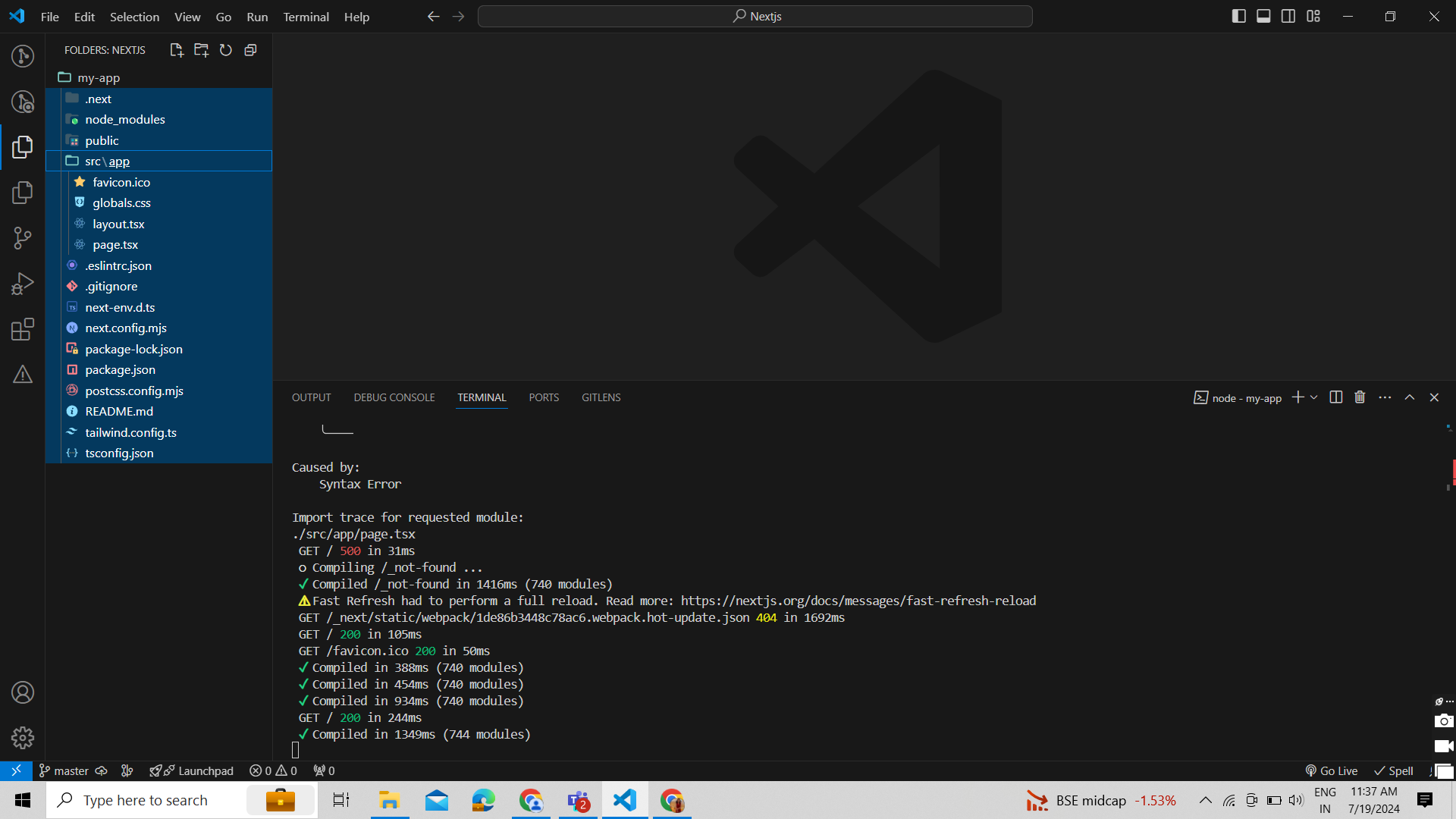Click ports forwarded indicator in status bar
The height and width of the screenshot is (819, 1456).
point(324,770)
